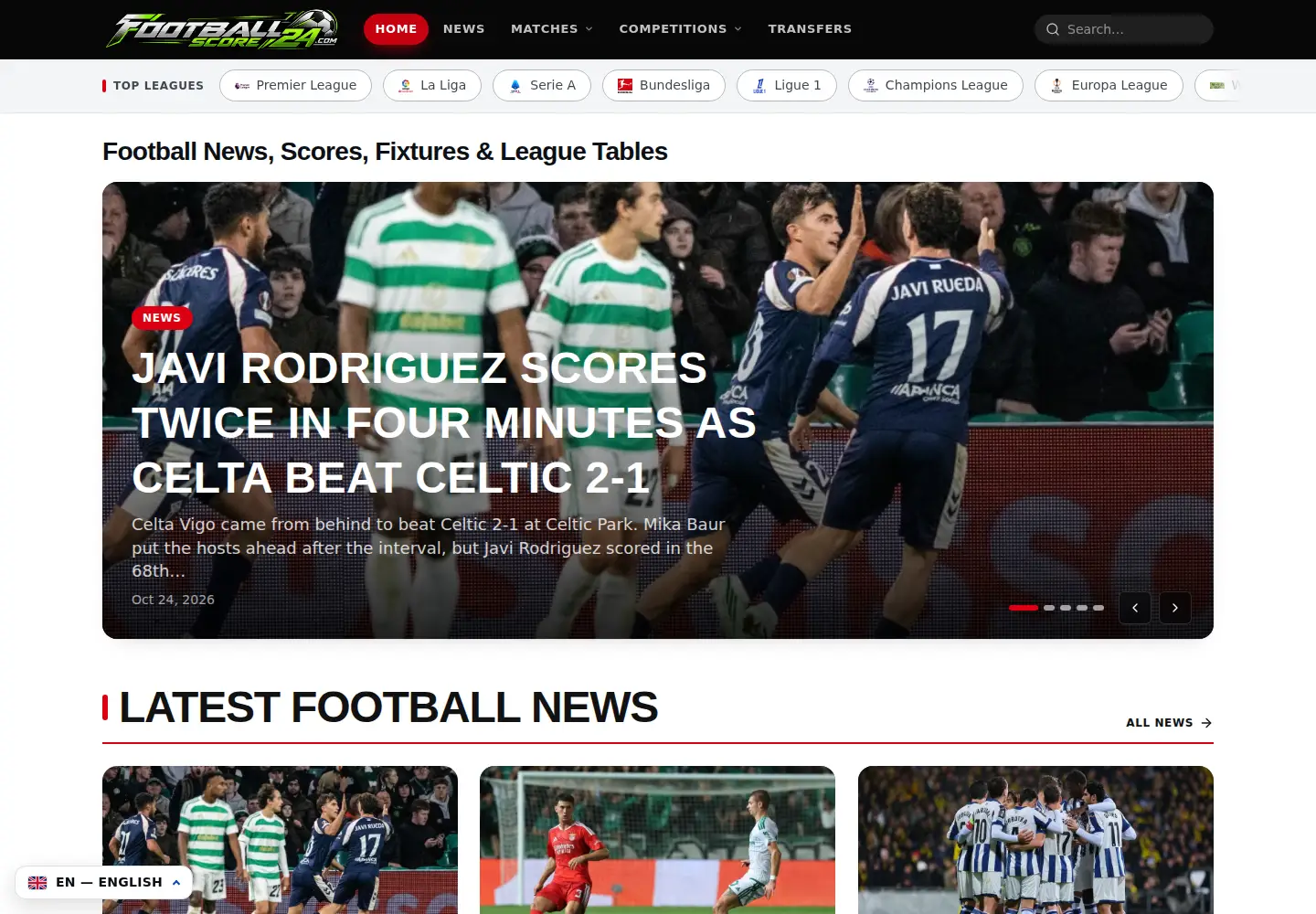
Task: Open the Champions League page
Action: 936,86
